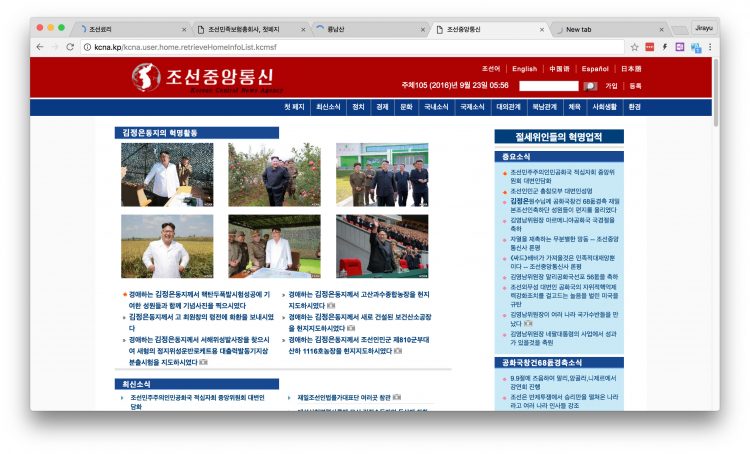Viewport: 750px width, 454px height.
Task: Open the 국내소식 menu item
Action: [x=436, y=107]
